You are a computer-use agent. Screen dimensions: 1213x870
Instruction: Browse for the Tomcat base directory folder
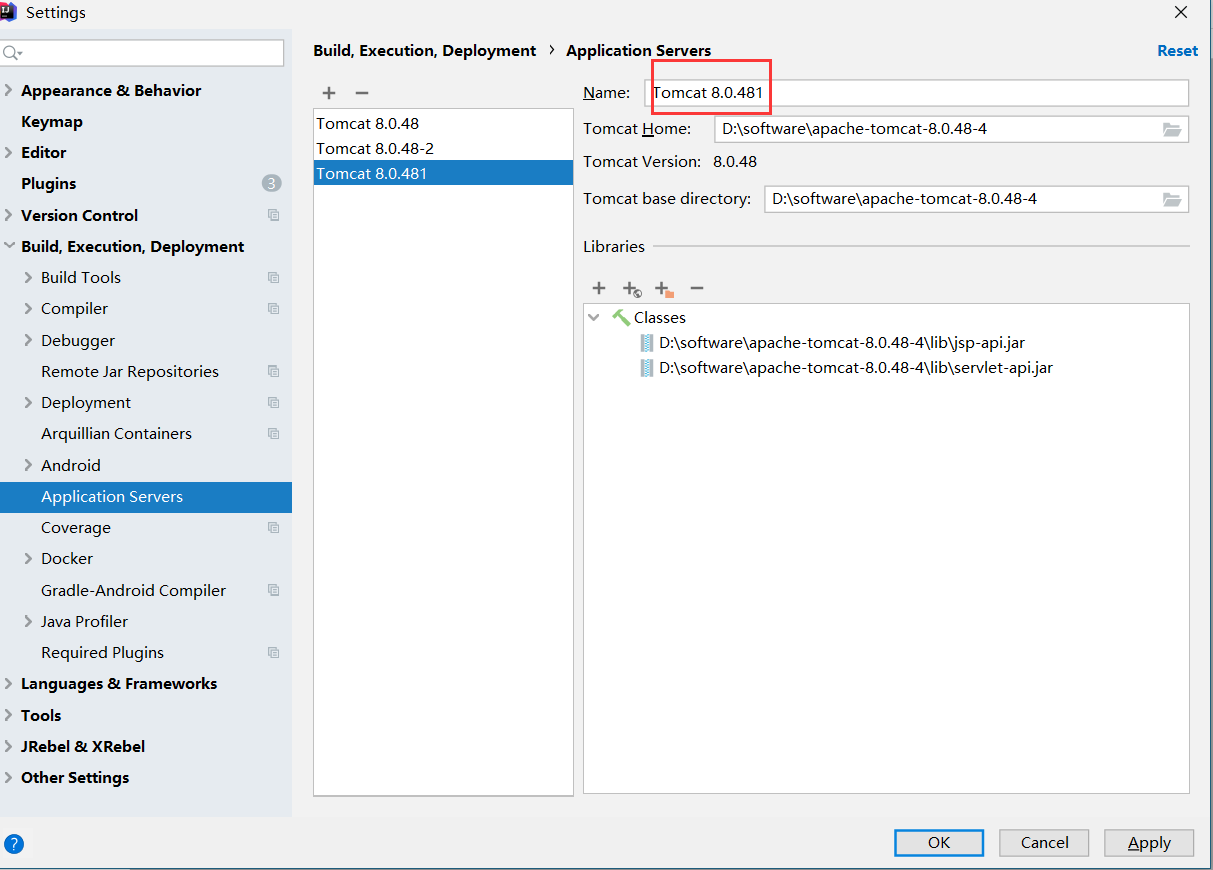click(x=1172, y=199)
